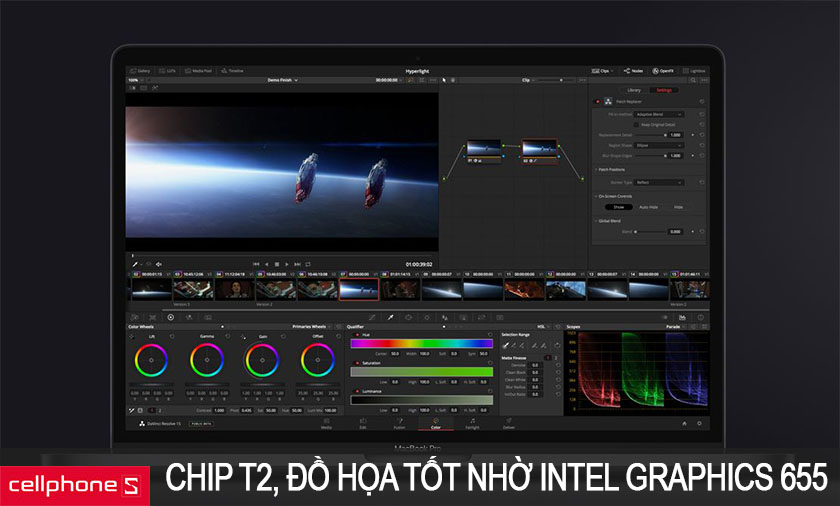
Task: Open the Curves palette icon
Action: coord(372,318)
